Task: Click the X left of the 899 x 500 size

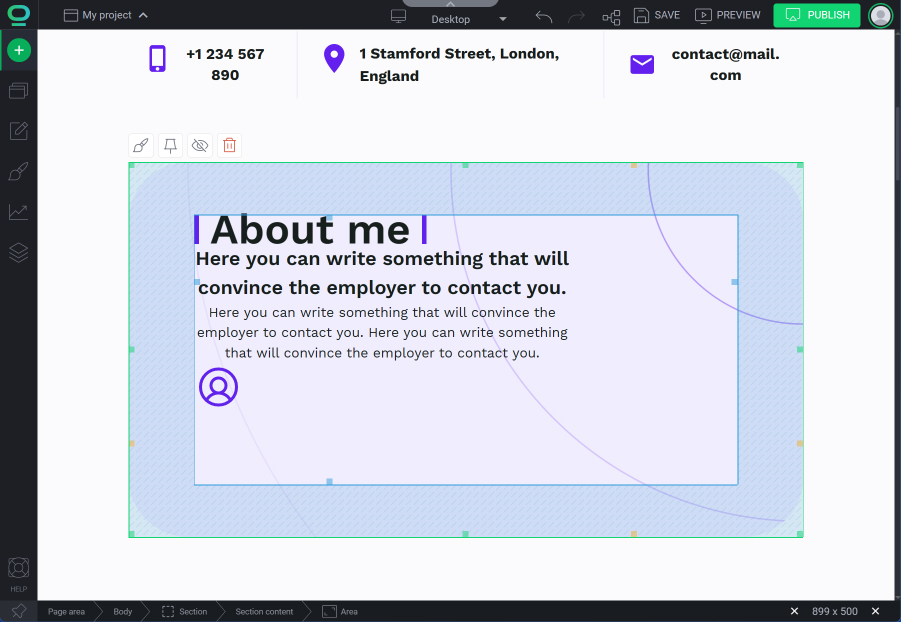Action: (794, 611)
